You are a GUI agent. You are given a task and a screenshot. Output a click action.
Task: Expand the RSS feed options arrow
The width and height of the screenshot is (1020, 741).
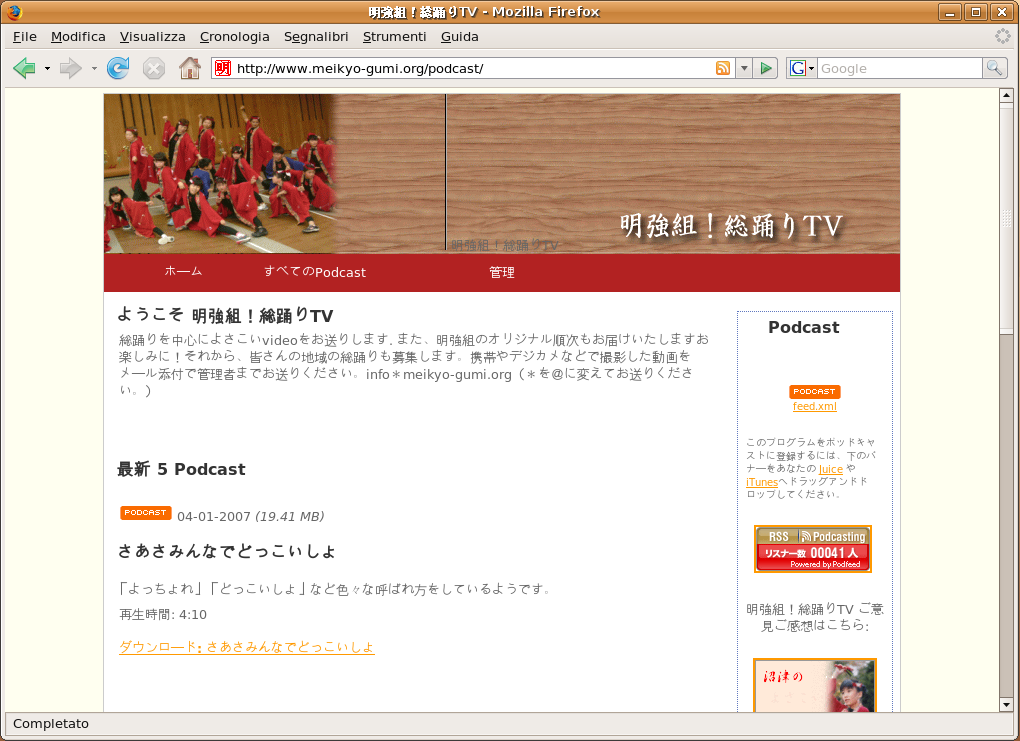tap(742, 68)
